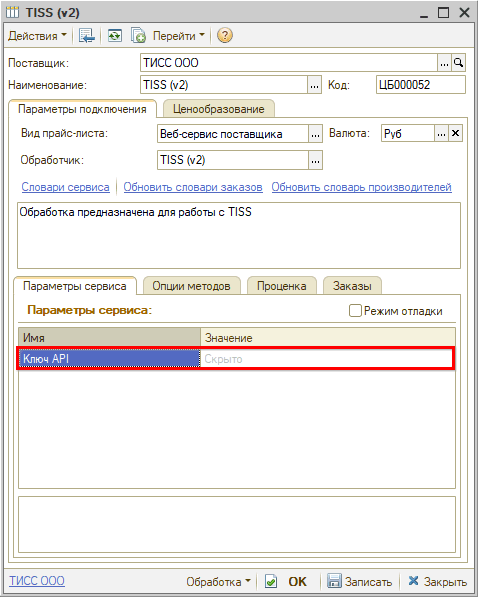Click the find-in-list toolbar icon
478x597 pixels.
coord(86,36)
